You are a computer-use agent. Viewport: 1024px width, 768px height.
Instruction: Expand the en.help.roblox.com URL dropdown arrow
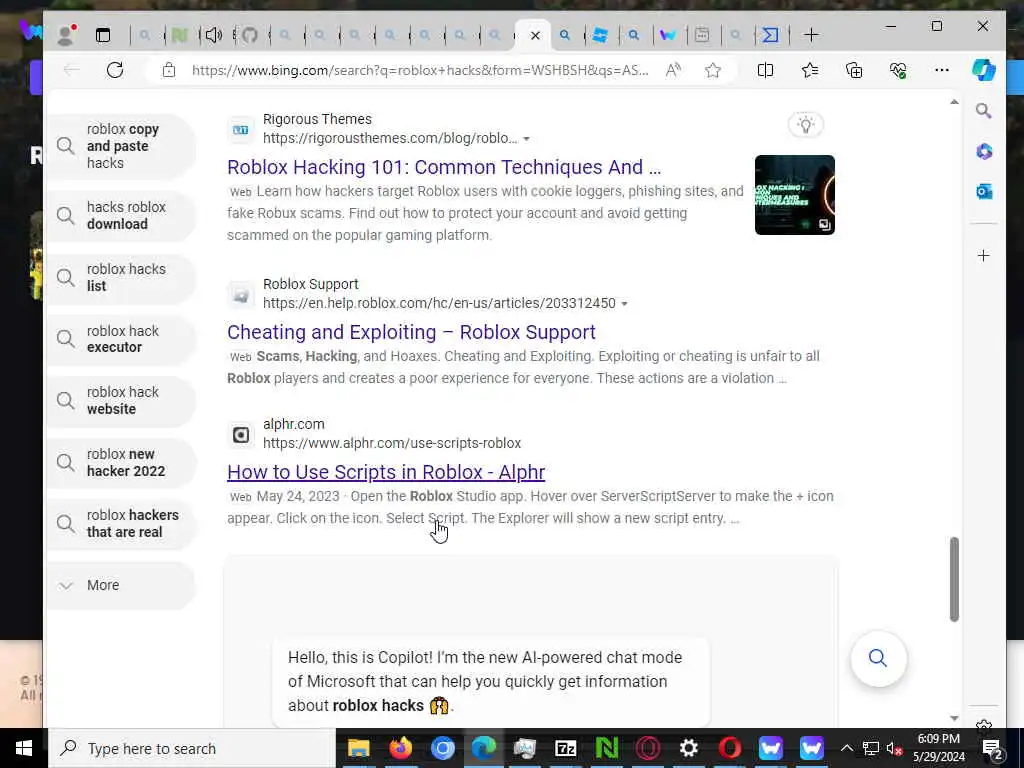[x=624, y=304]
